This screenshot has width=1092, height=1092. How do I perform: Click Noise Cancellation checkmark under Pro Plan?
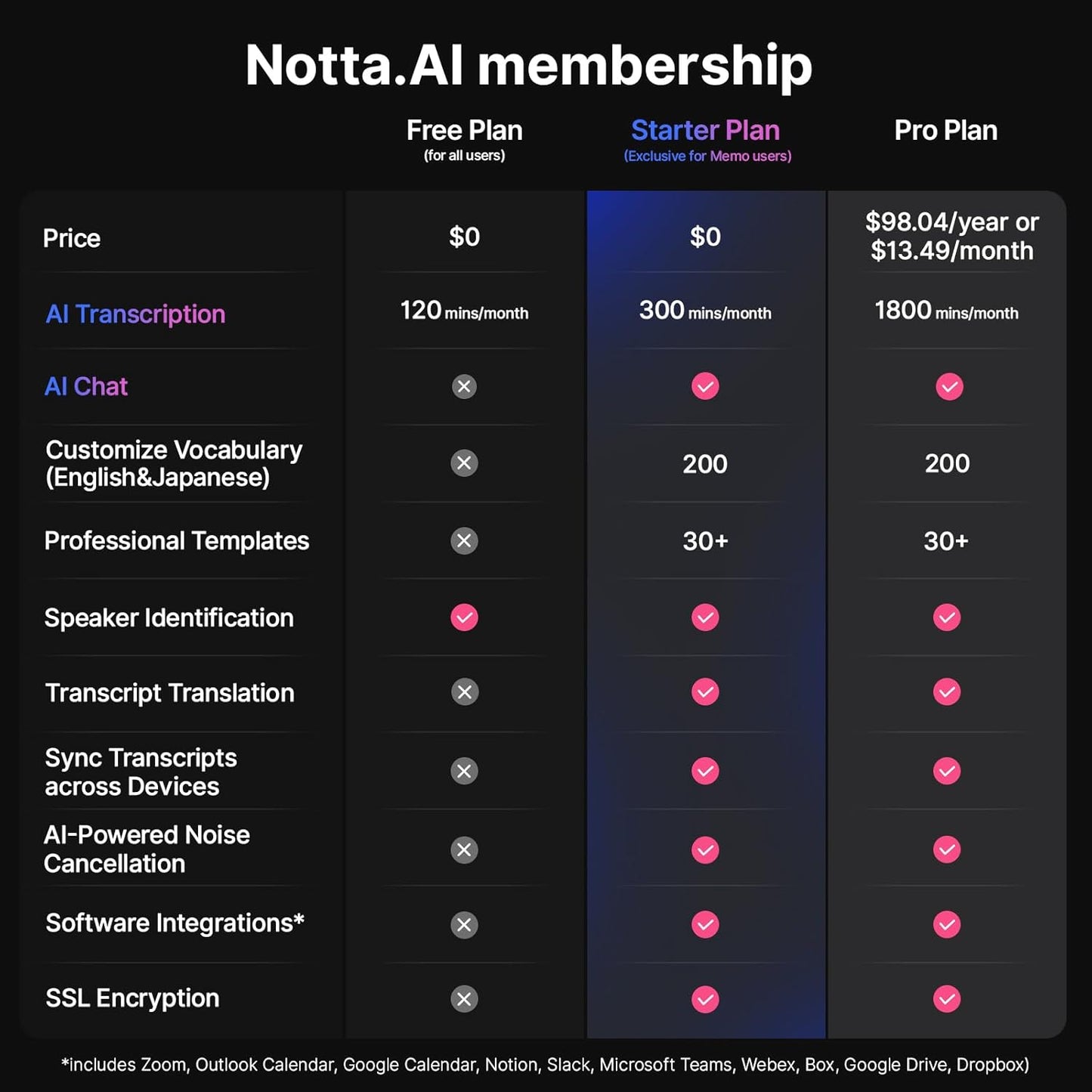[x=947, y=849]
